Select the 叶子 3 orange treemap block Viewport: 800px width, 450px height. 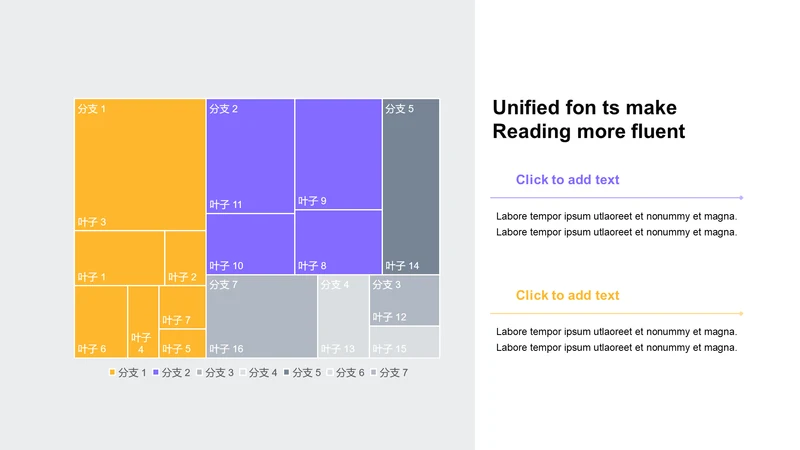click(140, 164)
